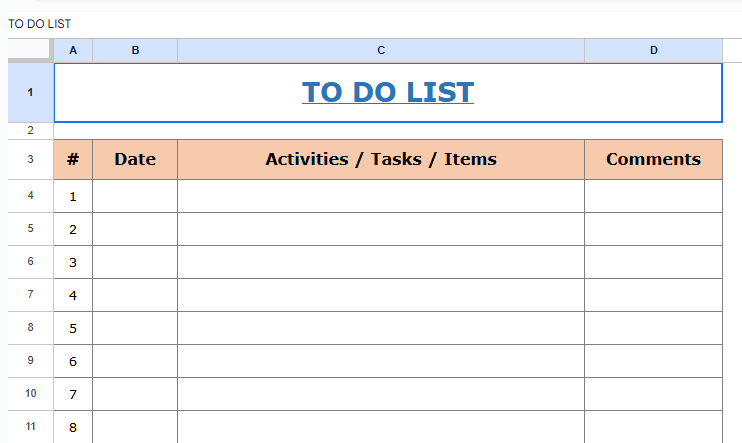Screen dimensions: 742x443
Task: Click the empty Date cell for item 3
Action: coord(135,262)
